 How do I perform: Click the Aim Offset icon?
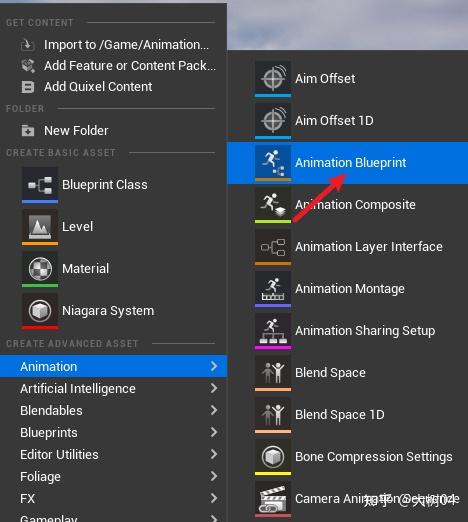tap(273, 79)
